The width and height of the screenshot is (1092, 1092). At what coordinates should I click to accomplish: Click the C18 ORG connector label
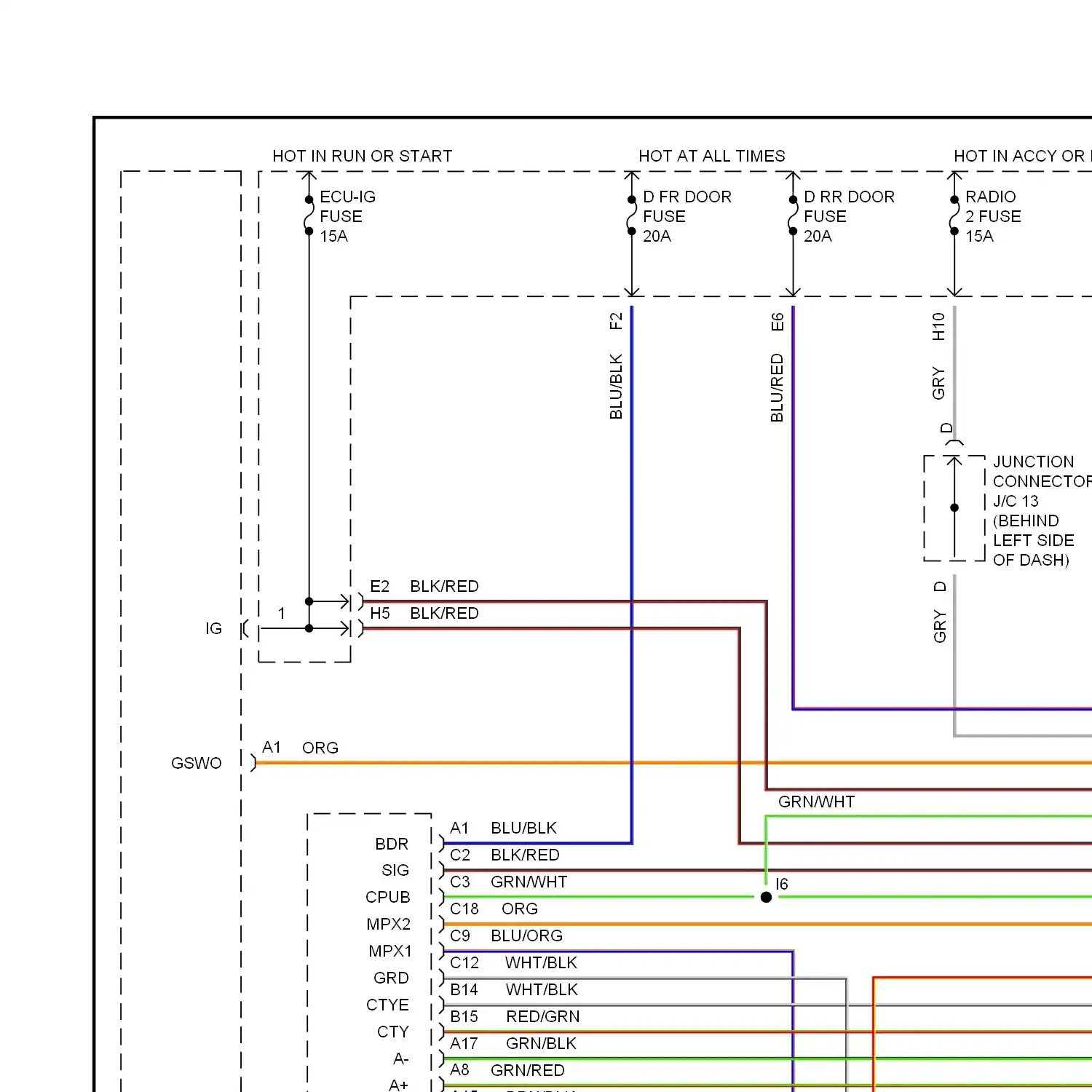pyautogui.click(x=494, y=909)
